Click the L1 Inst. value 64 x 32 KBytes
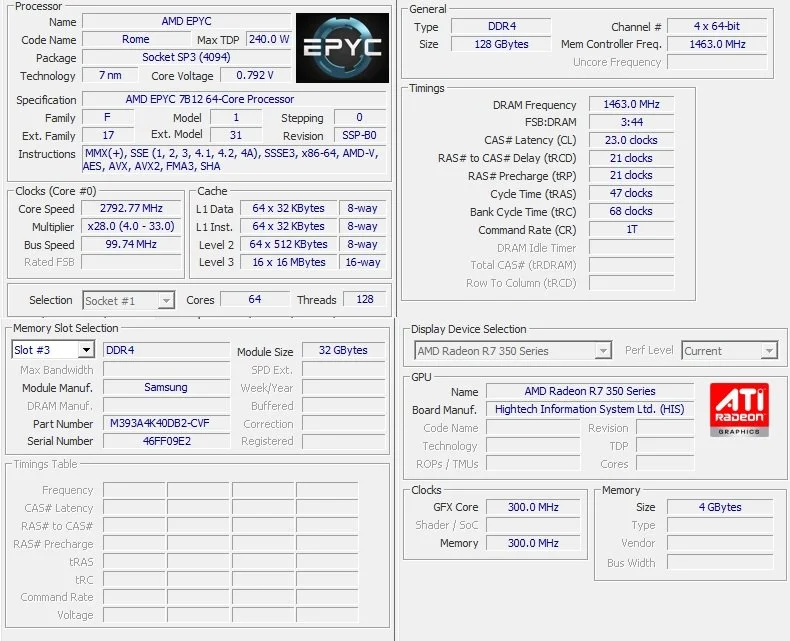Viewport: 790px width, 641px height. tap(288, 226)
